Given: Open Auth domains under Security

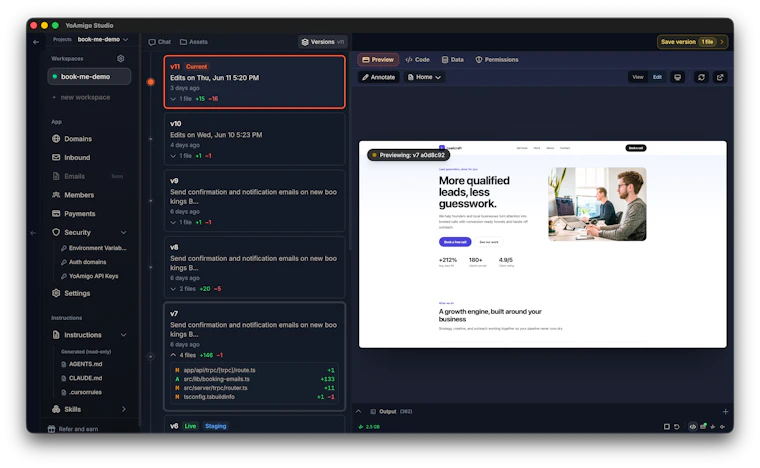Looking at the screenshot, I should (x=83, y=262).
